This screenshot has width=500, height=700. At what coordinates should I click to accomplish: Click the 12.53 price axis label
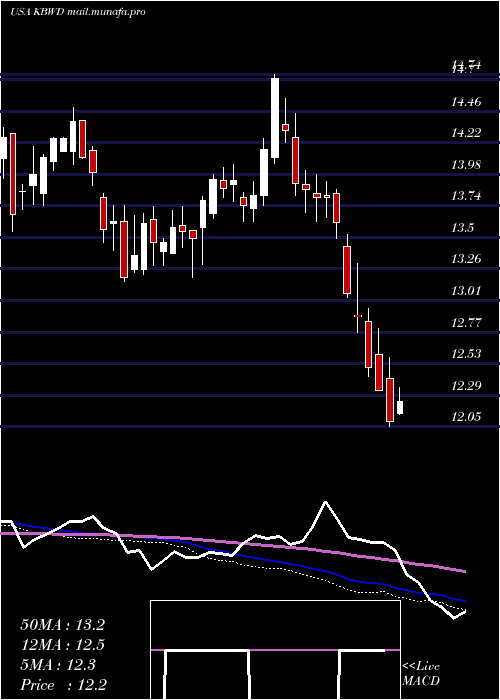466,354
